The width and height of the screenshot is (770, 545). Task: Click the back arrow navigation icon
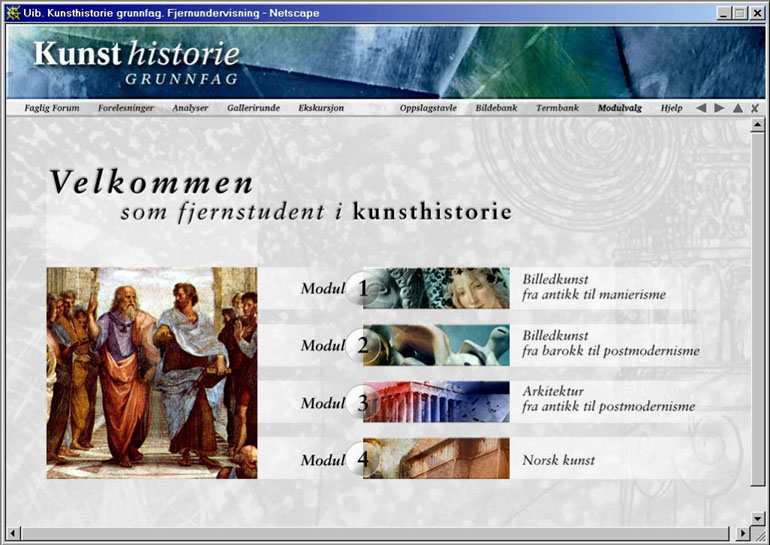tap(701, 108)
